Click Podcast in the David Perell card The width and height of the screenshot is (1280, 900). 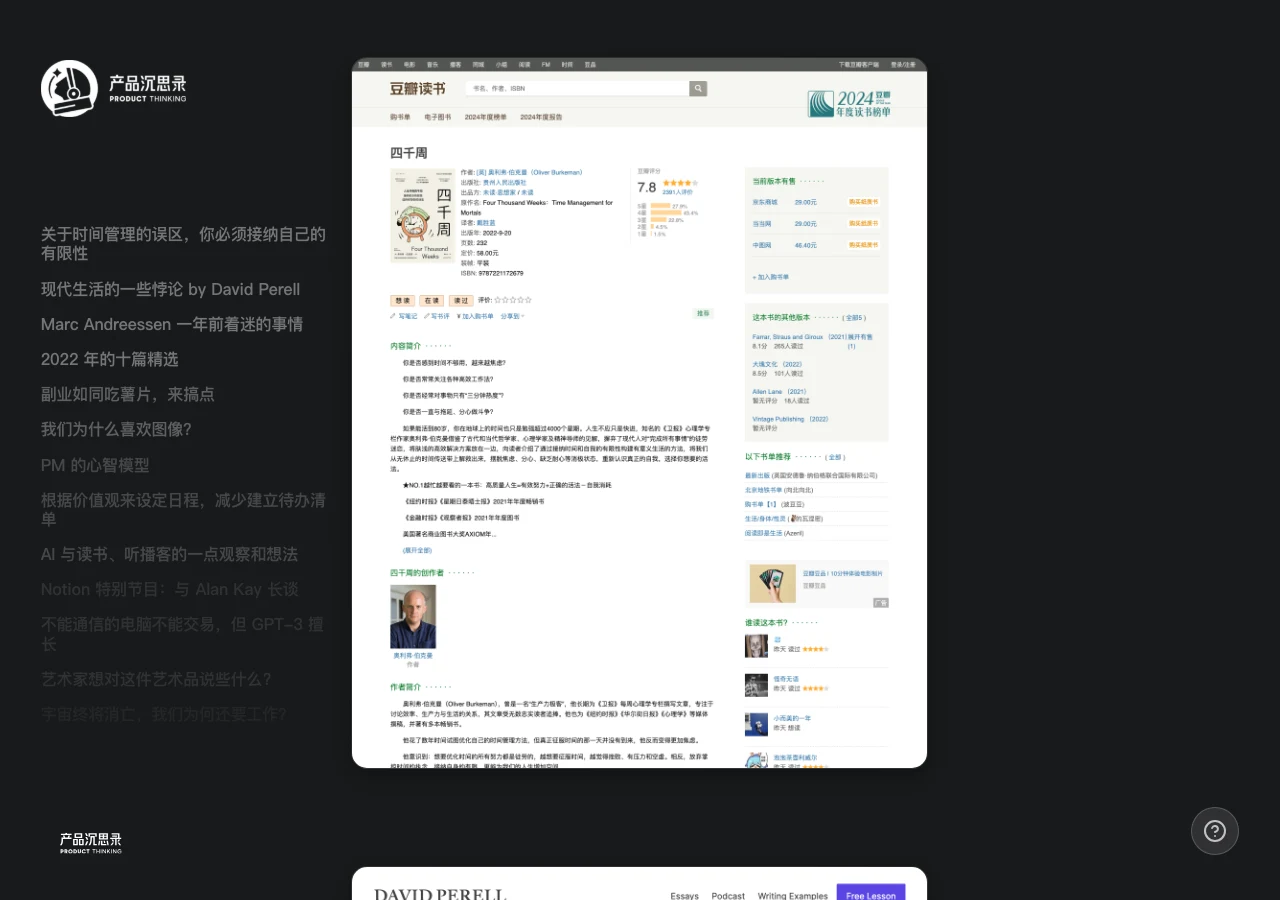click(728, 895)
